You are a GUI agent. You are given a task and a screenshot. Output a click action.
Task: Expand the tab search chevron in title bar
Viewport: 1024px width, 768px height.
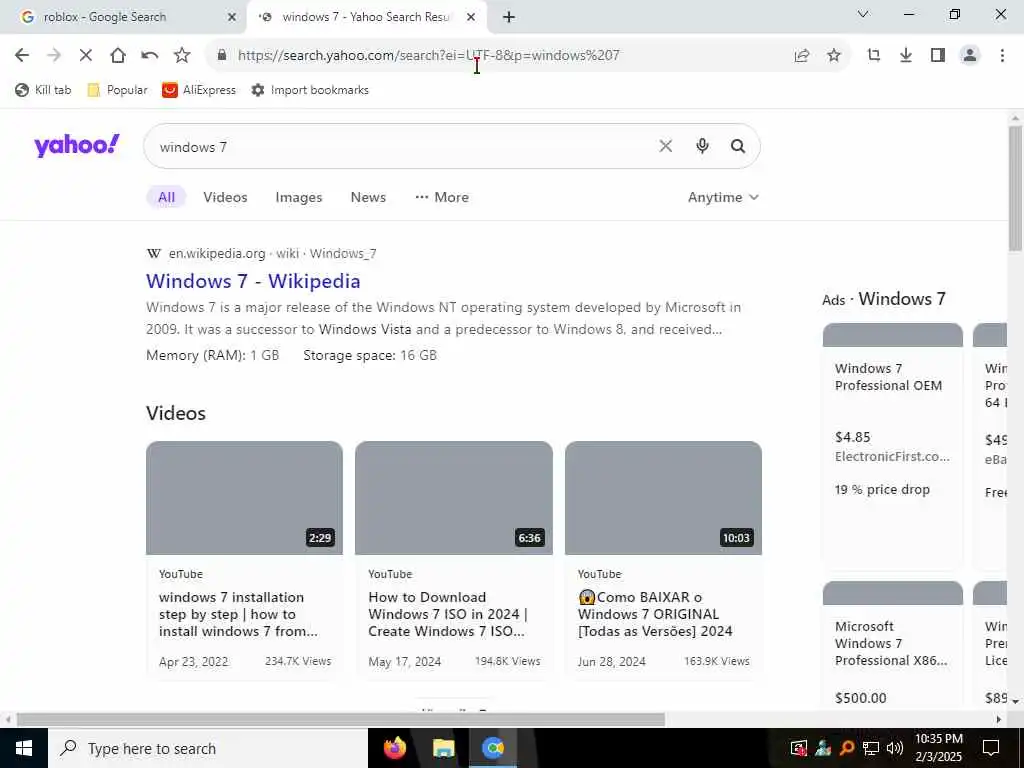[x=863, y=14]
